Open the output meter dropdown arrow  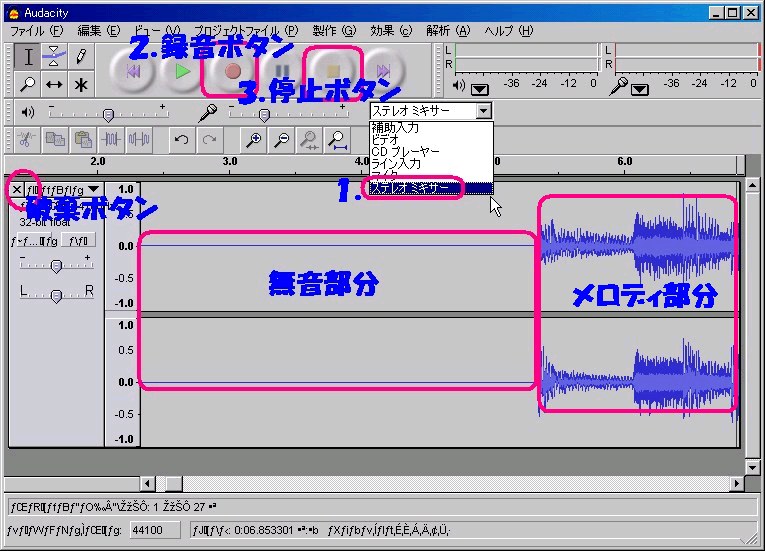coord(480,89)
